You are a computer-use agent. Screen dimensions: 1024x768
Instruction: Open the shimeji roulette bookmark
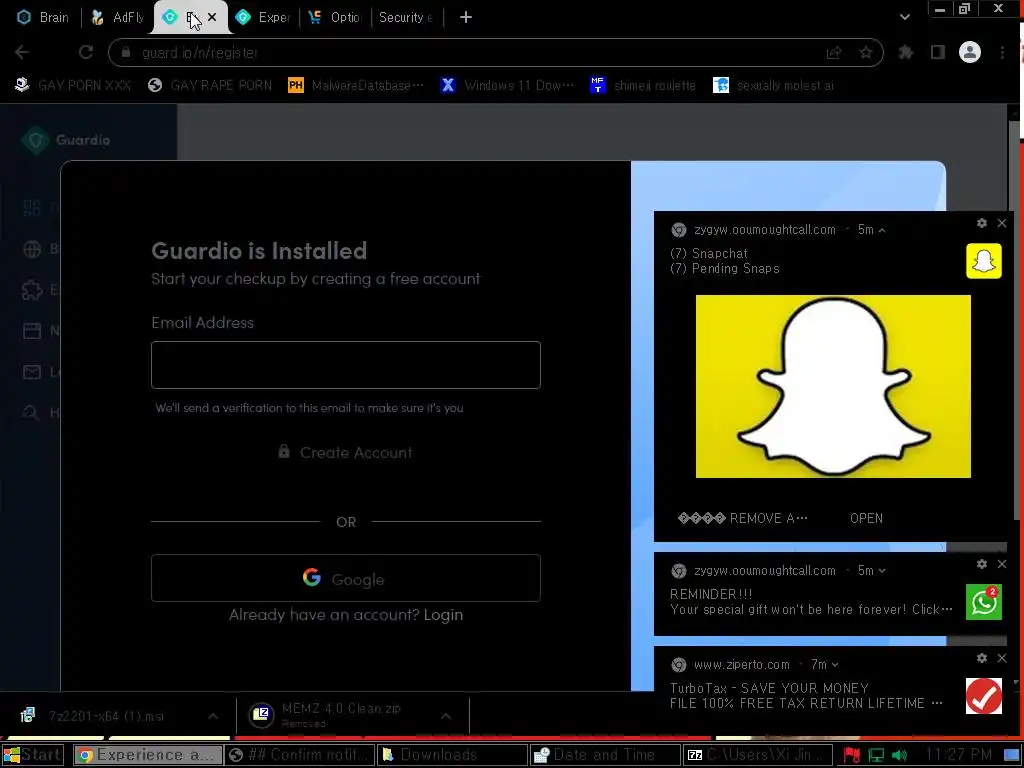[643, 86]
